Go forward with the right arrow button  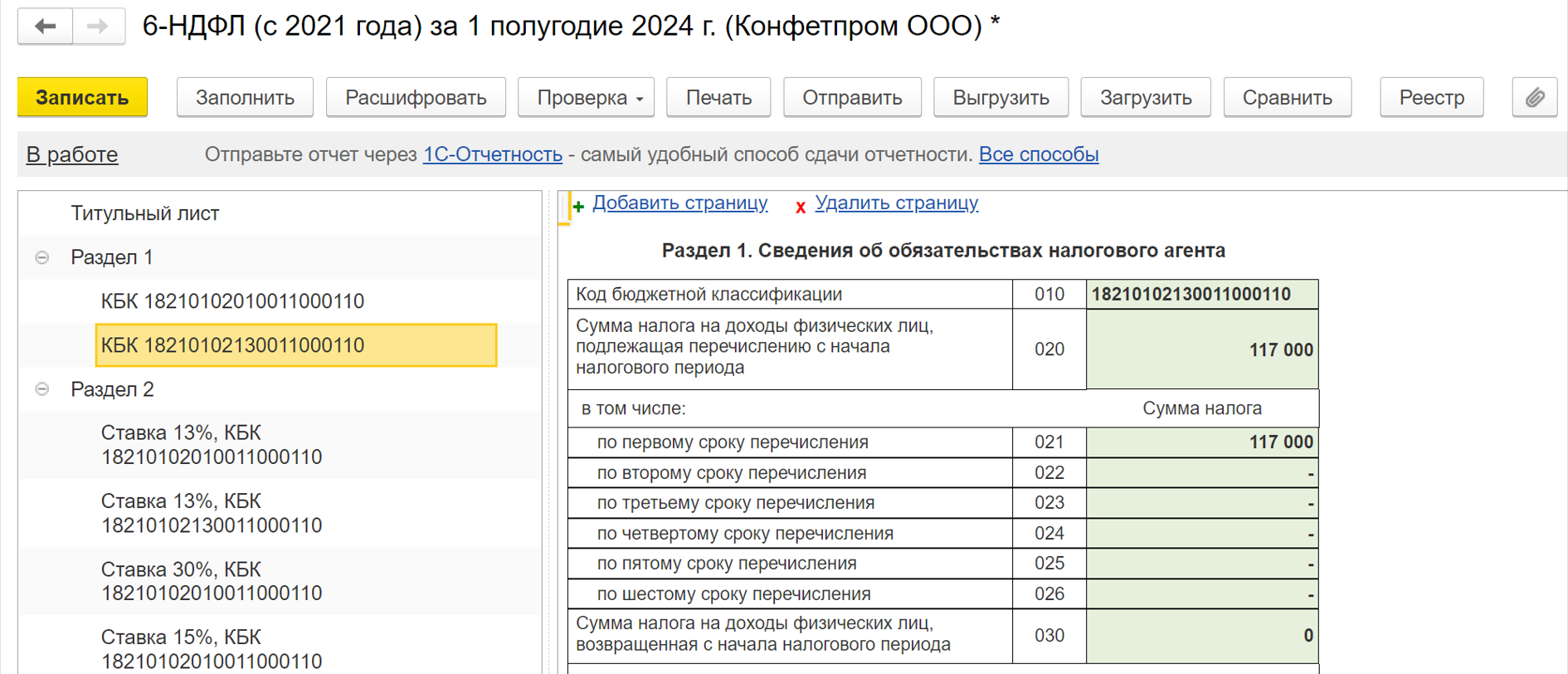click(99, 26)
